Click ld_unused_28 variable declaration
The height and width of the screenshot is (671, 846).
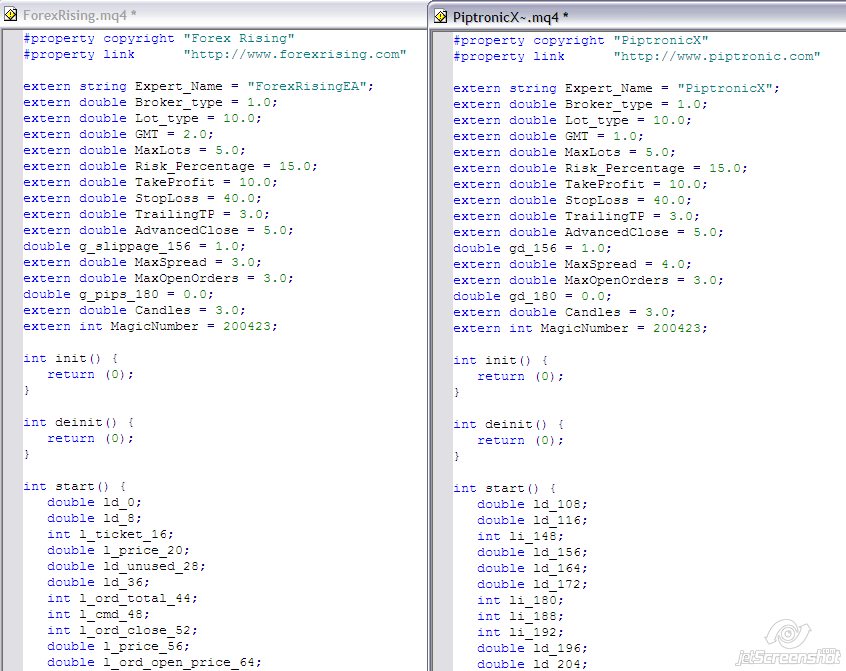[x=126, y=567]
